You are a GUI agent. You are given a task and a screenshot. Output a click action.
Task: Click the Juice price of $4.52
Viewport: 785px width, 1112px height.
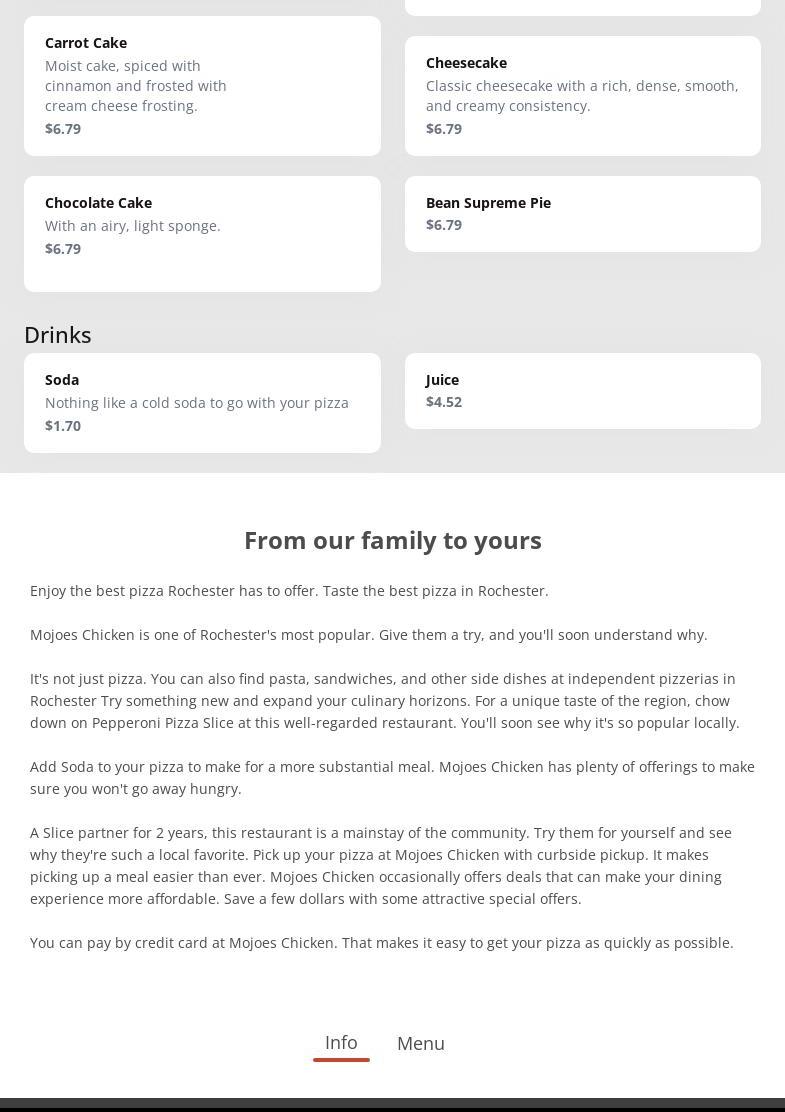pyautogui.click(x=444, y=402)
